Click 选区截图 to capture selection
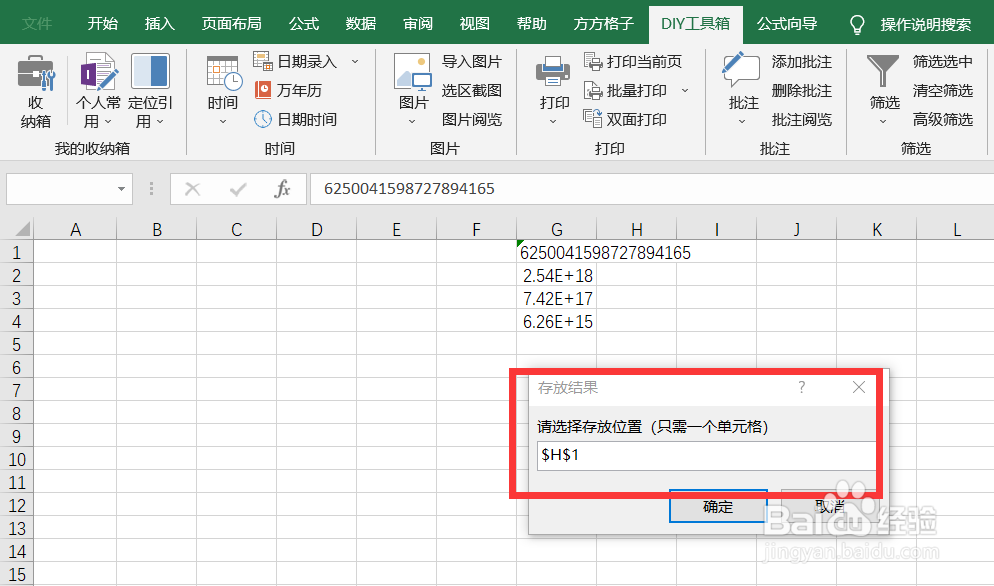The image size is (994, 586). 472,90
